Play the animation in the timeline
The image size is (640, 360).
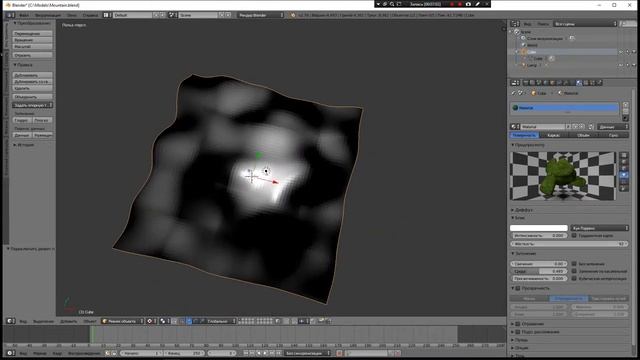tap(265, 353)
